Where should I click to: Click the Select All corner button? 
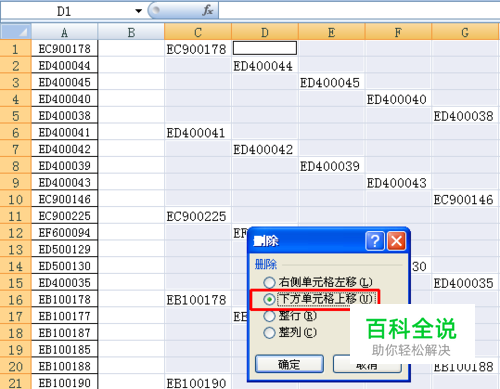(16, 32)
